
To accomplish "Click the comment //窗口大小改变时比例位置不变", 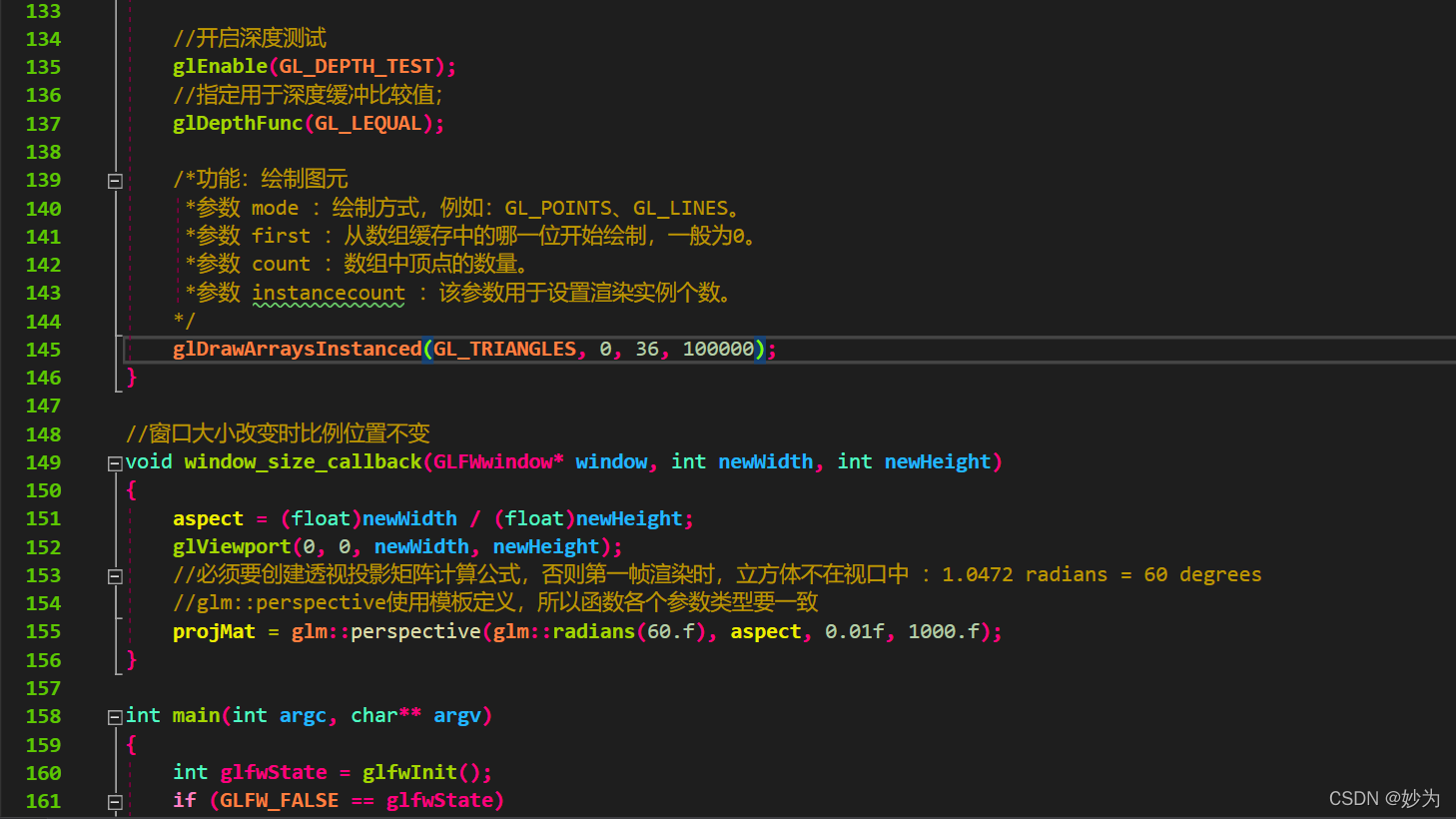I will coord(278,433).
